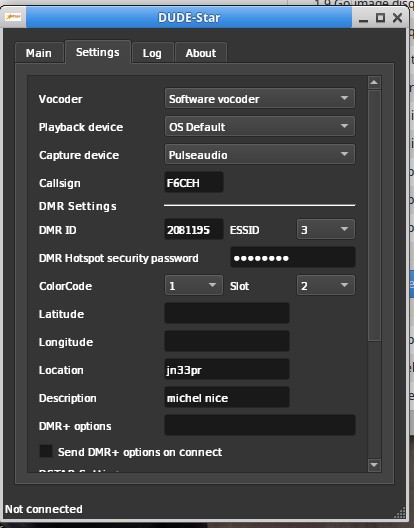The image size is (414, 528).
Task: Focus the DMR Hotspot security password field
Action: coord(293,257)
